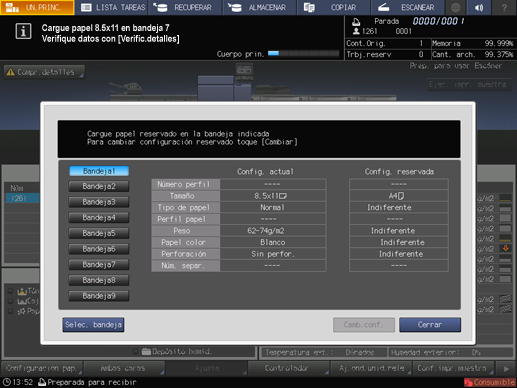Click Papel color Blanco value

(x=273, y=242)
